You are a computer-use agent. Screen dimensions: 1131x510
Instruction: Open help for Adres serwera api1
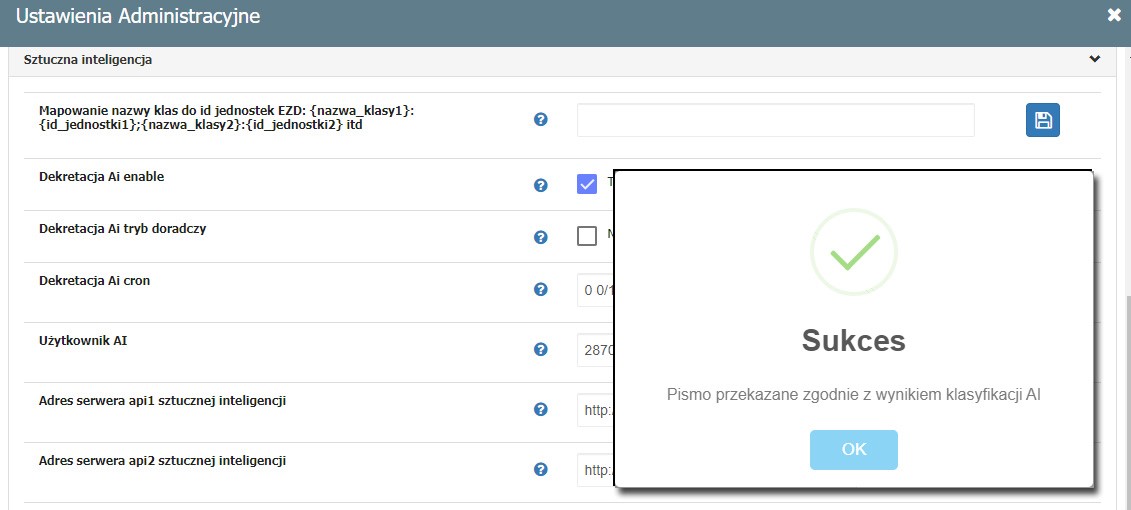pos(541,410)
